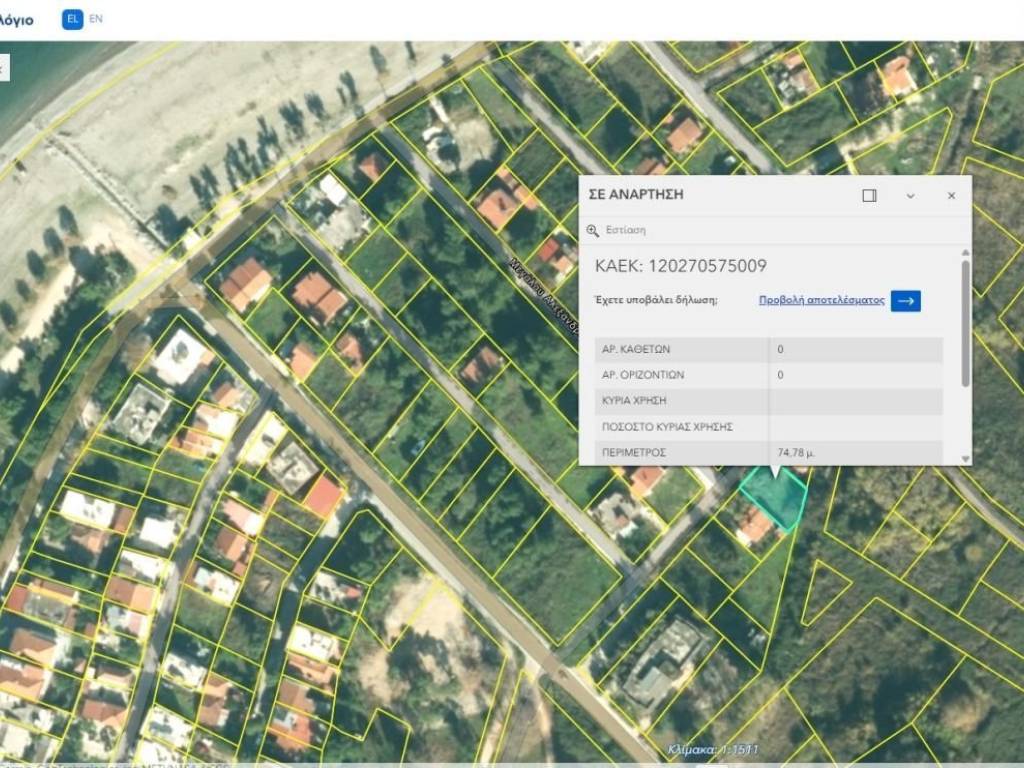This screenshot has width=1024, height=768.
Task: Click the ΣΕ ΑΝΑΡΤΗΣΗ popup title
Action: [x=636, y=195]
